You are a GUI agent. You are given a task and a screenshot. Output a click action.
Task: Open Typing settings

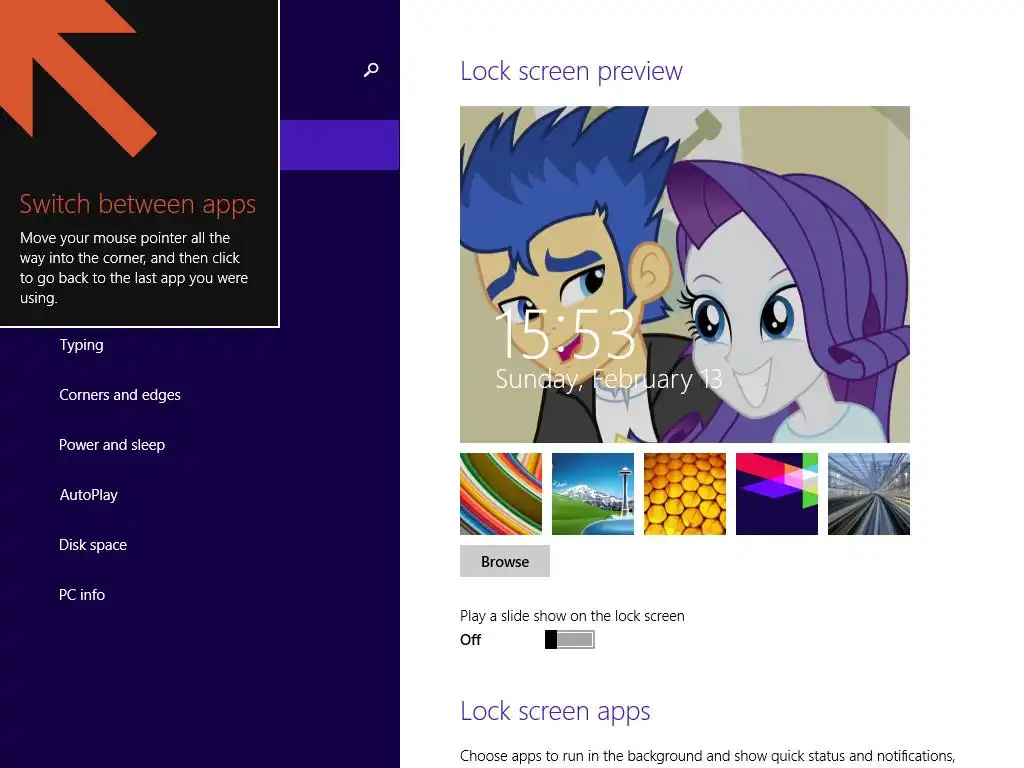pyautogui.click(x=81, y=345)
